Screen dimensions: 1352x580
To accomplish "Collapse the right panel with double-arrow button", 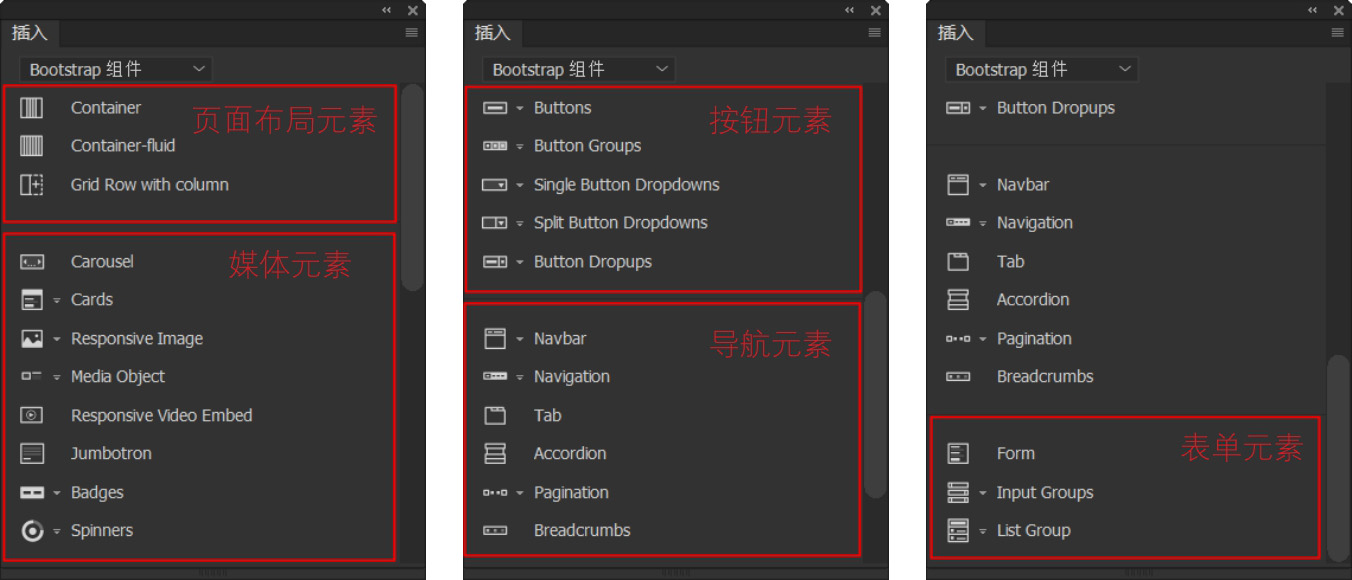I will [x=1314, y=10].
